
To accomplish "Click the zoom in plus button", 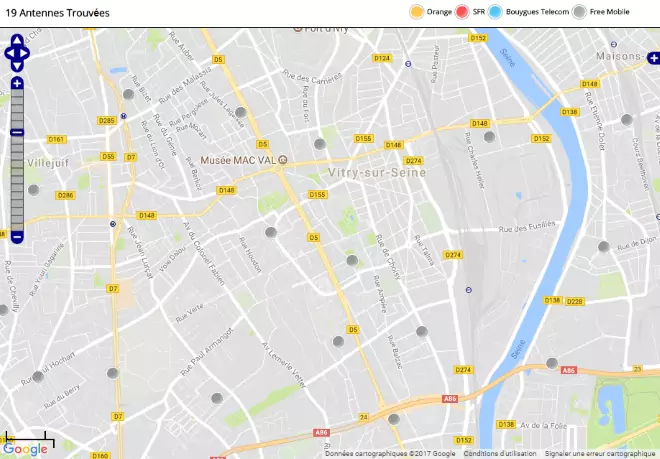I will (17, 83).
